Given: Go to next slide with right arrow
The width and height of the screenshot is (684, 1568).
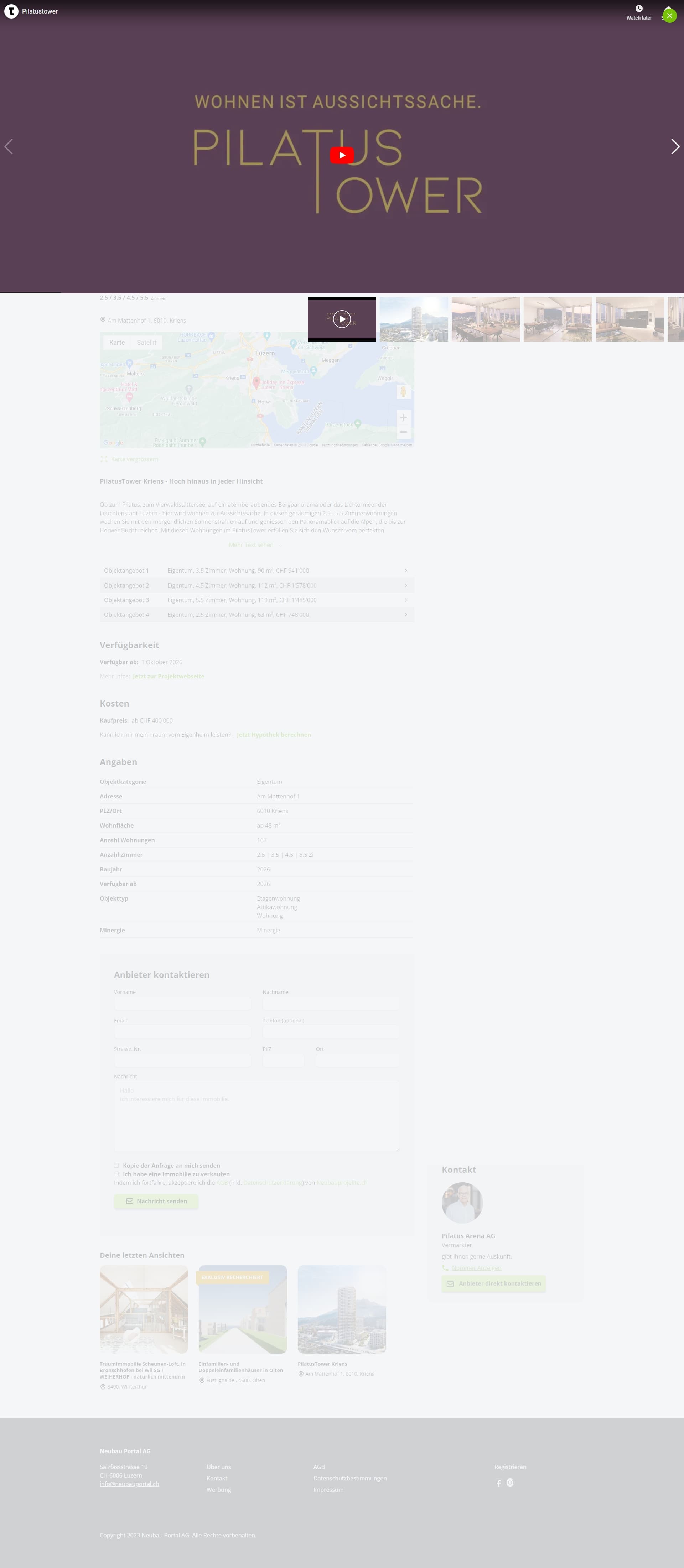Looking at the screenshot, I should click(x=675, y=147).
